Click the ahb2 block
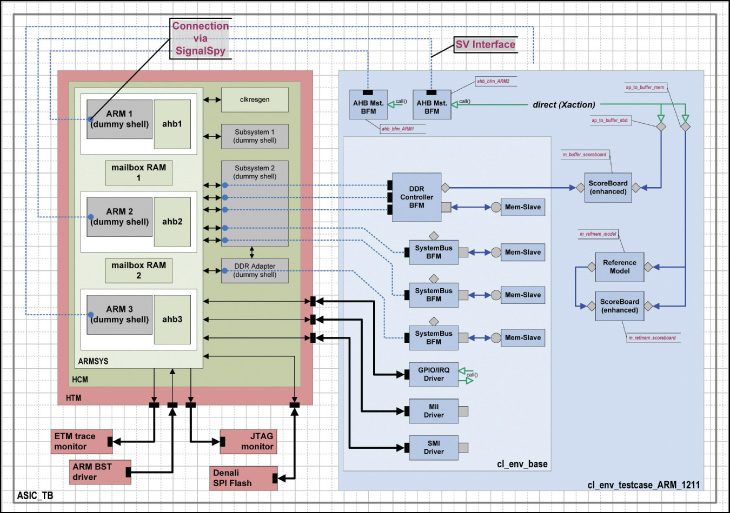The image size is (730, 513). pyautogui.click(x=172, y=222)
